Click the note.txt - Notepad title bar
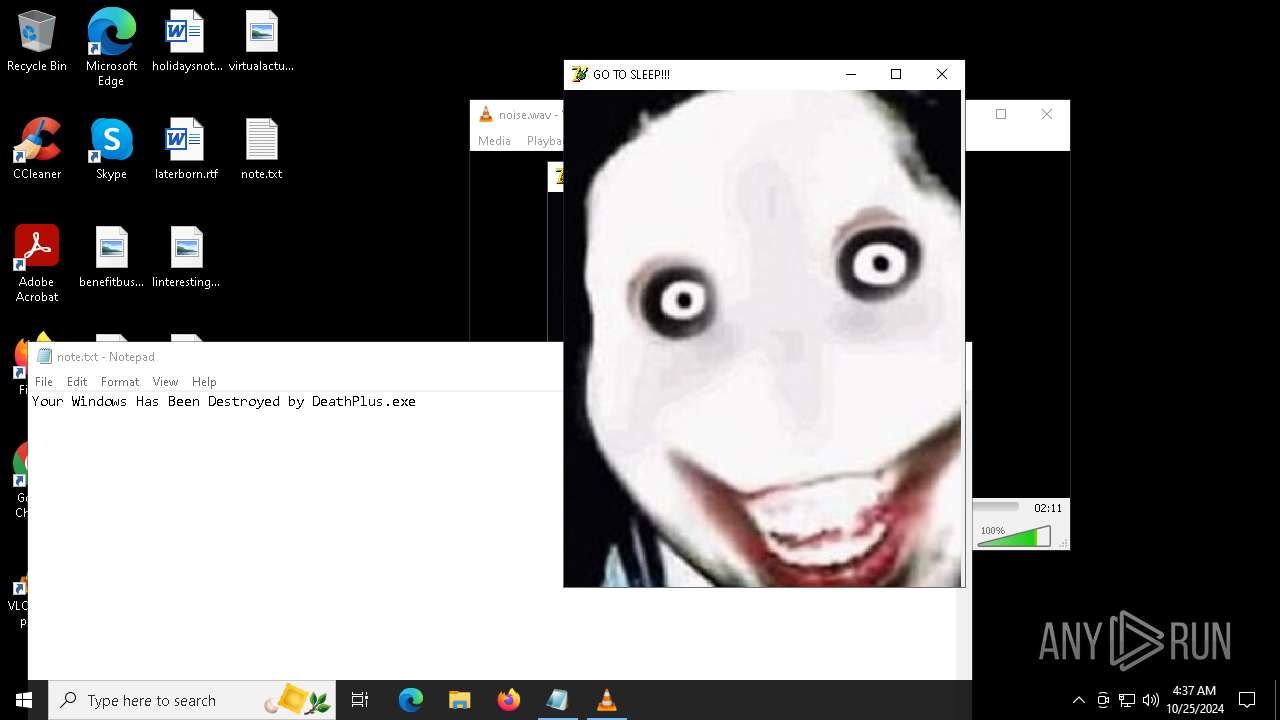This screenshot has height=720, width=1280. [x=296, y=357]
